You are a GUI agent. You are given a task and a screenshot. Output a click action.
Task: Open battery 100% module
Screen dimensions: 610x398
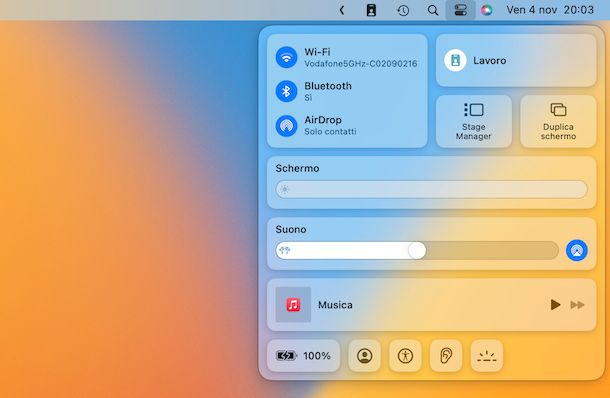click(x=303, y=356)
